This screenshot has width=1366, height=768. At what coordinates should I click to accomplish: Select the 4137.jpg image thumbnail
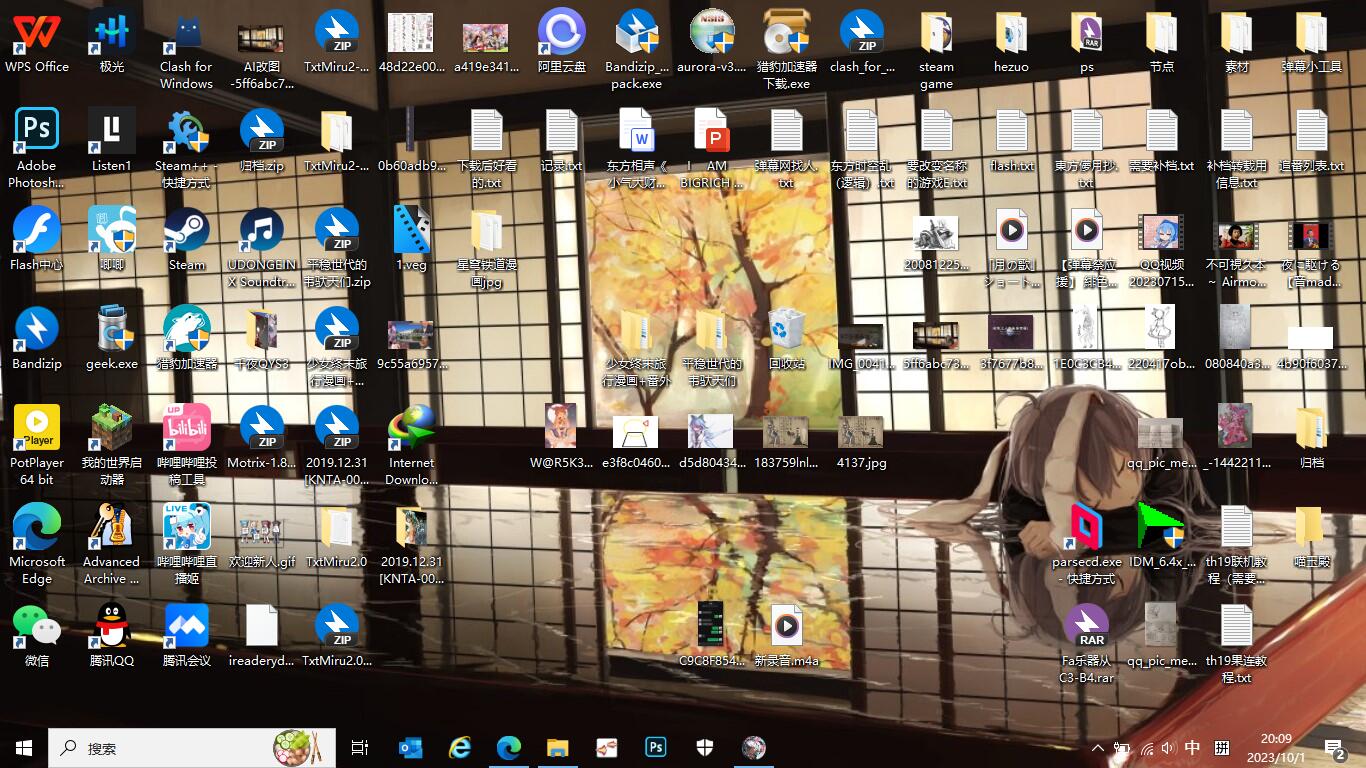861,432
